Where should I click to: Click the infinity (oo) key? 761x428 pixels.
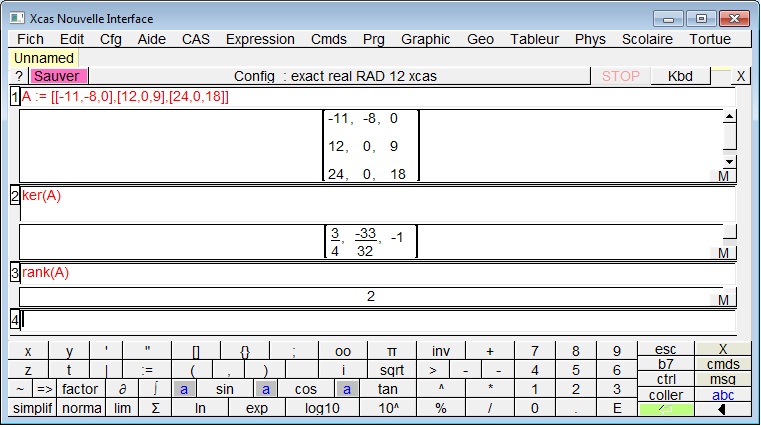(x=343, y=351)
